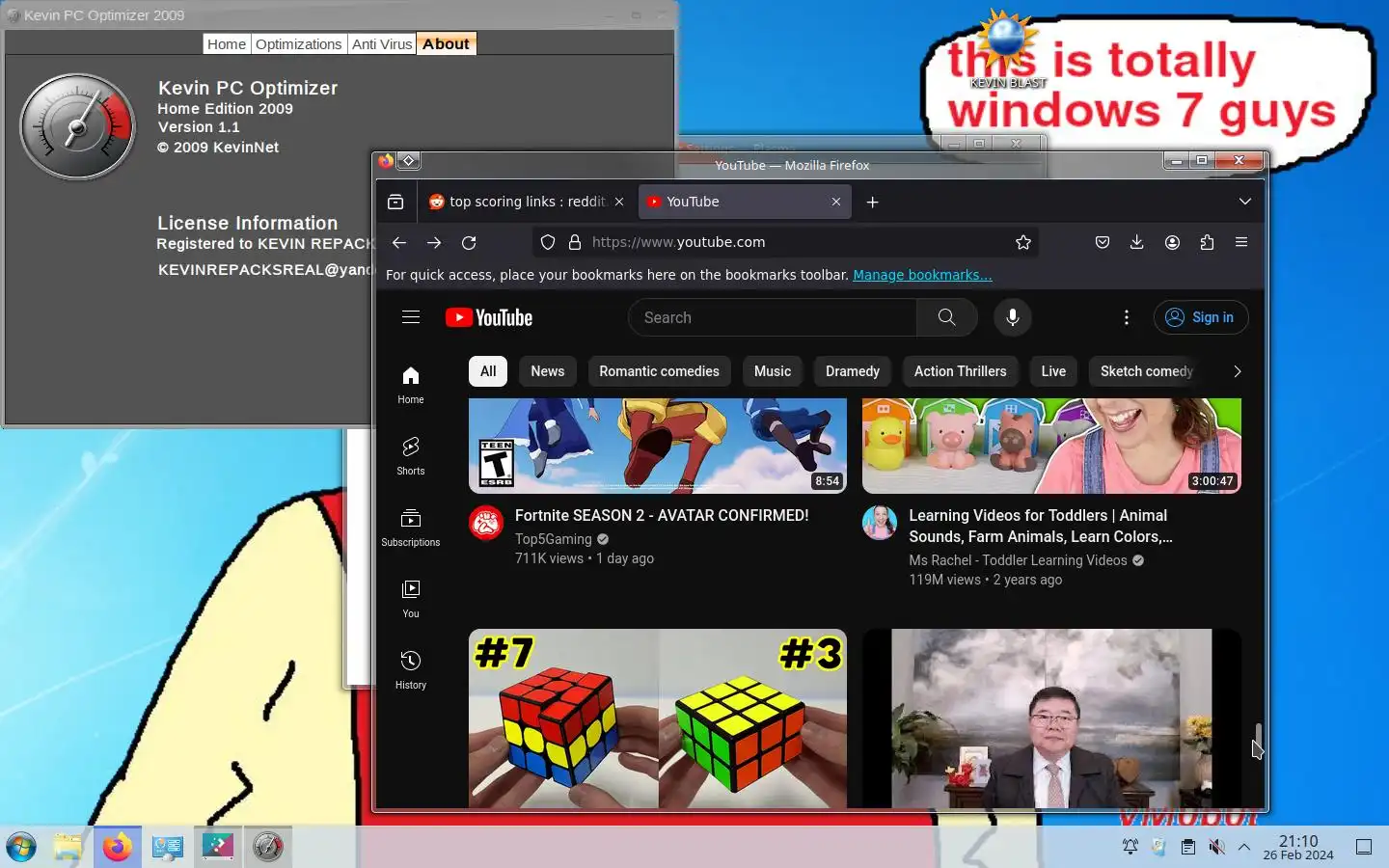This screenshot has width=1389, height=868.
Task: Expand the list all tabs dropdown
Action: point(1245,202)
